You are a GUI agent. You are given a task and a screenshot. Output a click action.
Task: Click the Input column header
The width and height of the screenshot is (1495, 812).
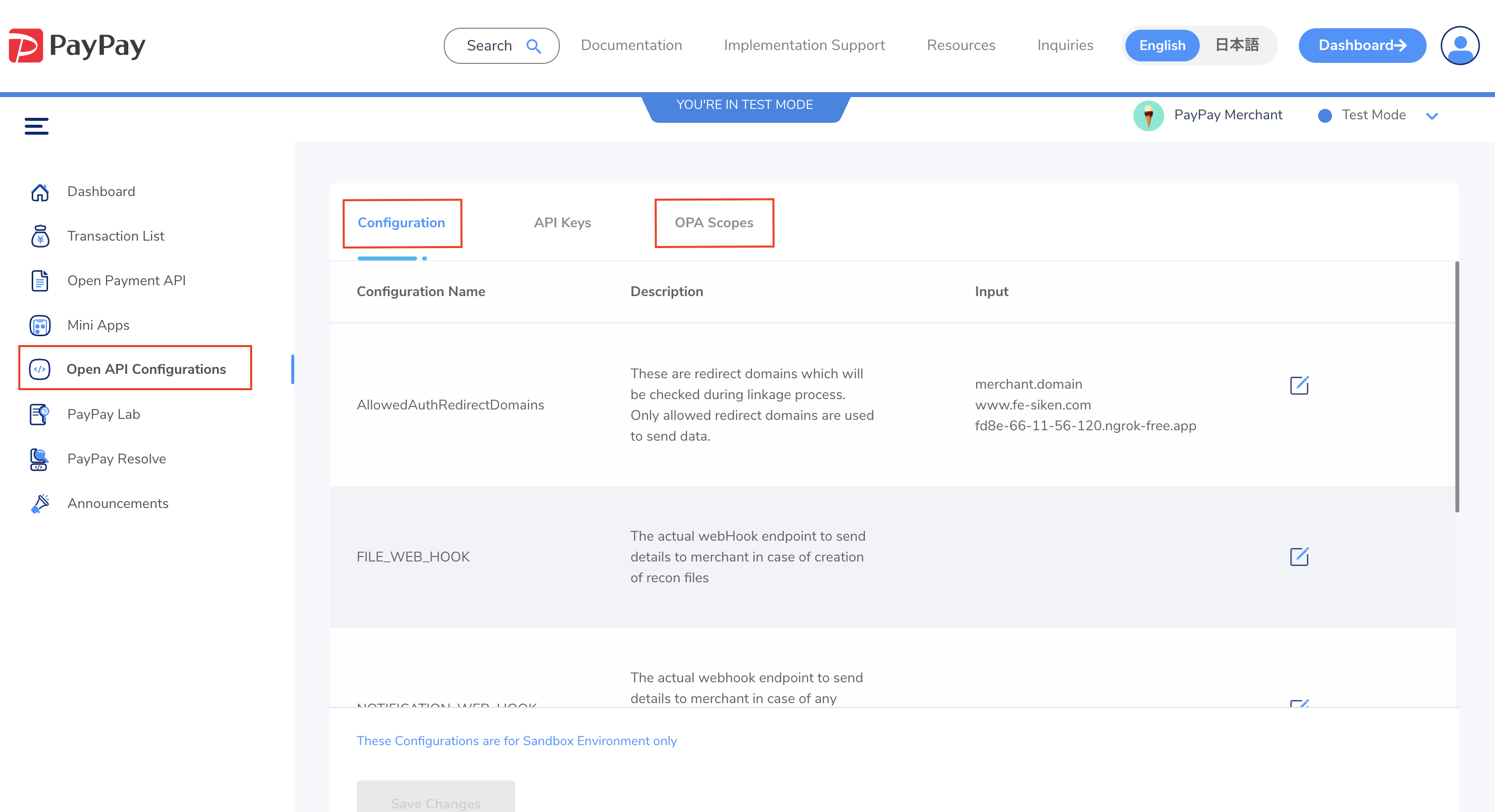pyautogui.click(x=991, y=292)
